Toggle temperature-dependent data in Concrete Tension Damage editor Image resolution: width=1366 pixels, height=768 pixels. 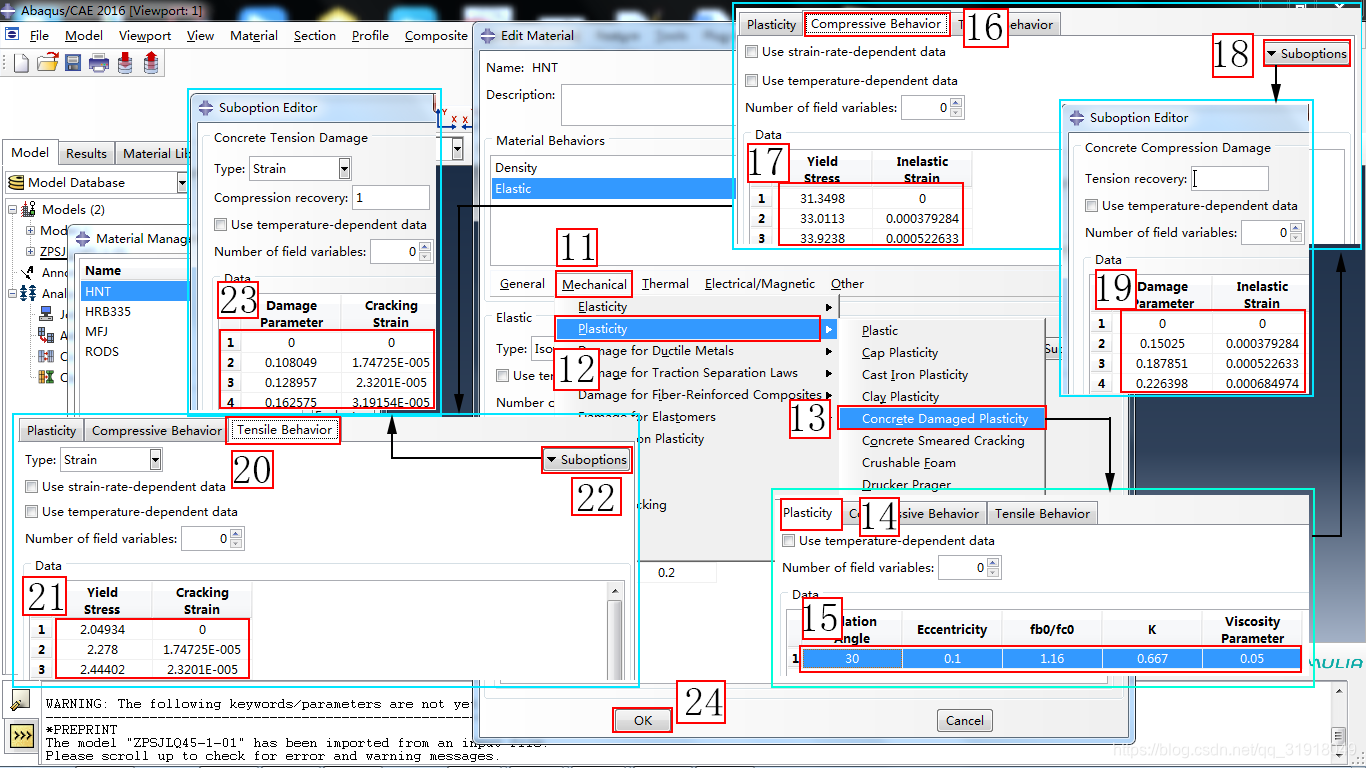click(x=221, y=225)
